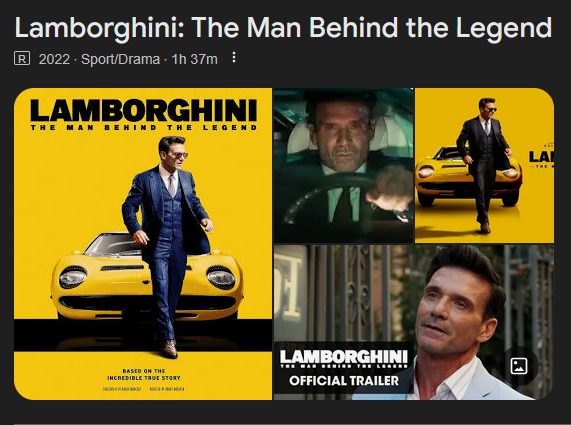Click the movie title heading
Screen dimensions: 571x425
(x=283, y=28)
